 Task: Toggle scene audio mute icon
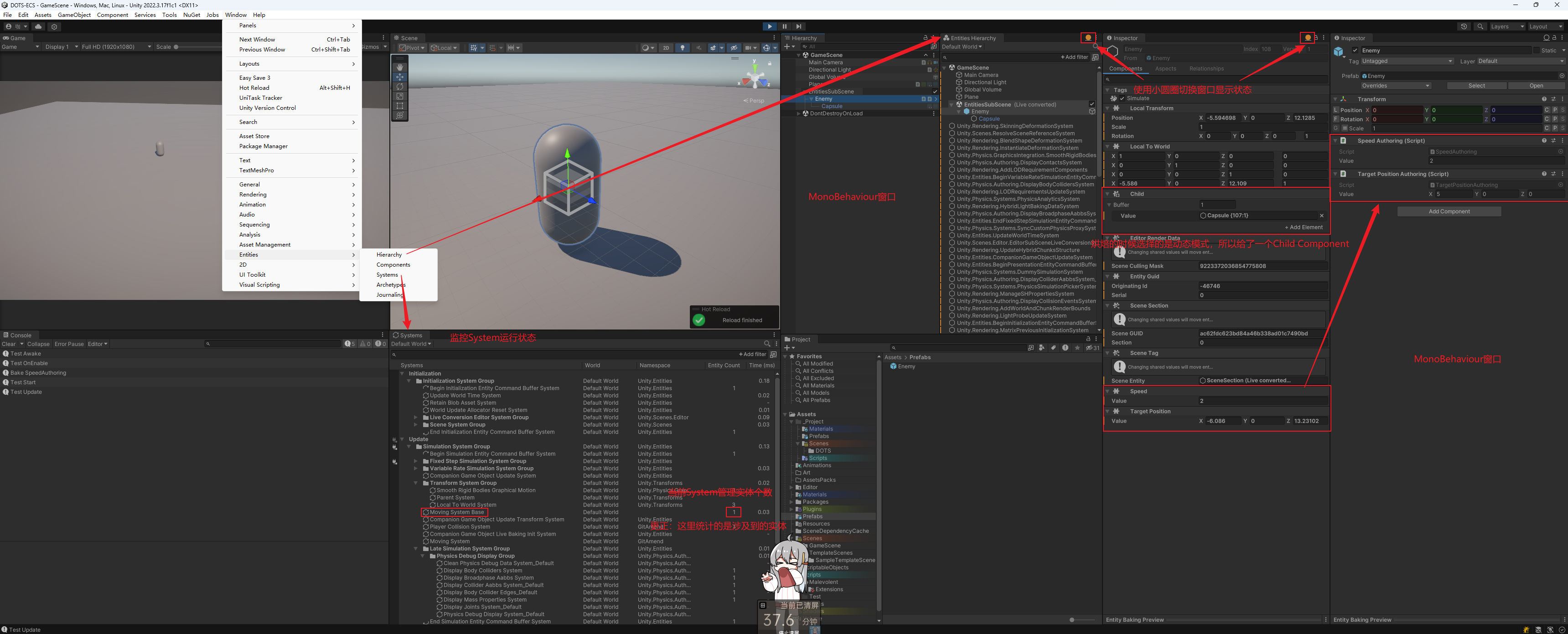point(698,48)
